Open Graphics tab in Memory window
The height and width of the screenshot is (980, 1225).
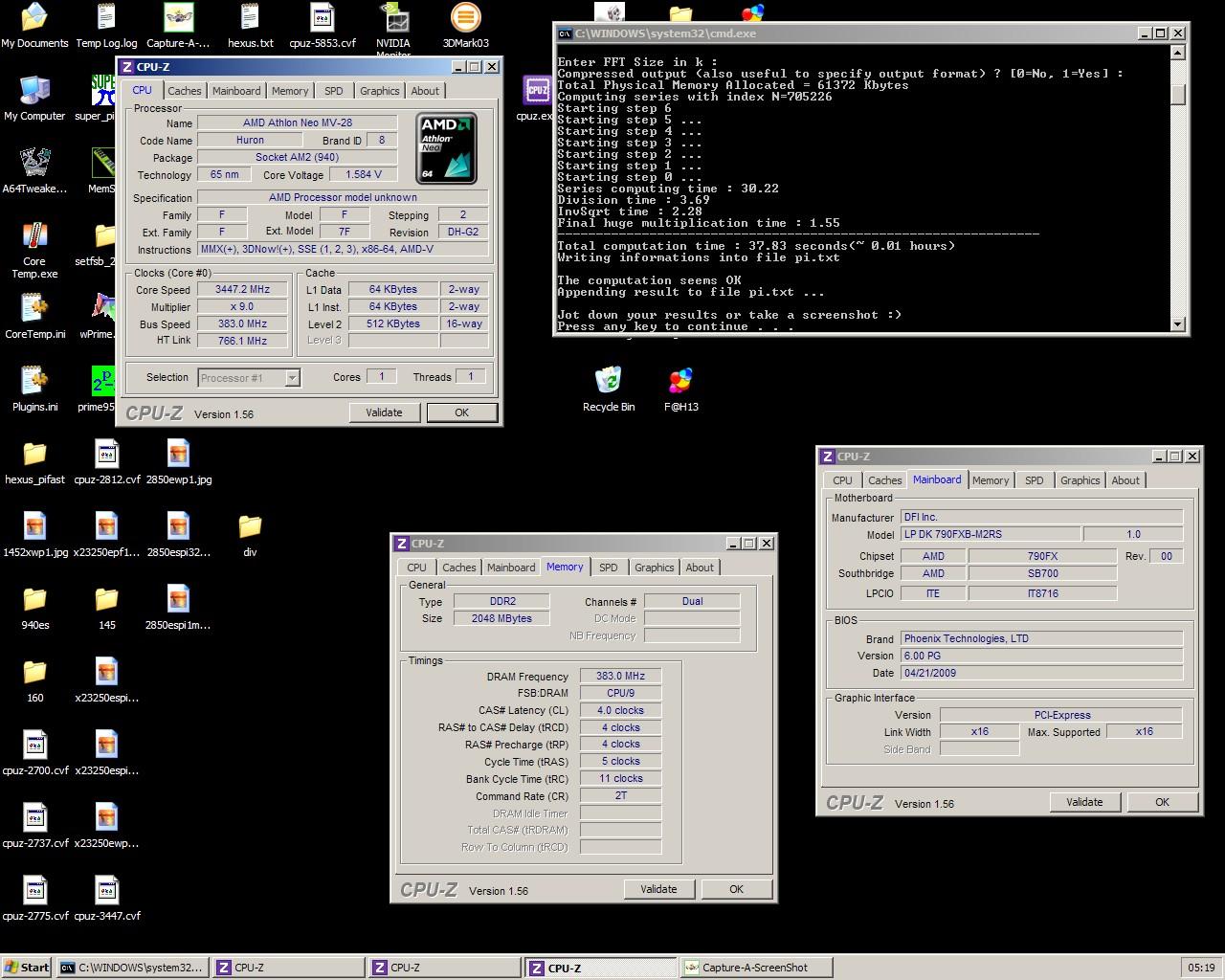[655, 568]
